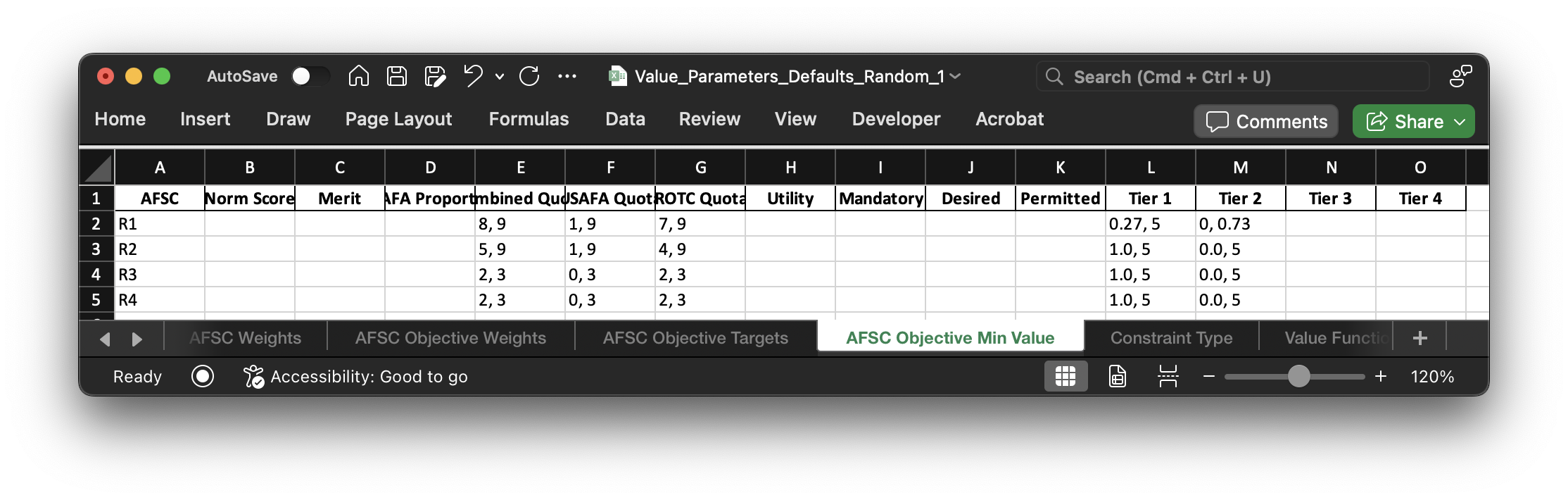The height and width of the screenshot is (500, 1568).
Task: Click the Save icon
Action: click(x=397, y=76)
